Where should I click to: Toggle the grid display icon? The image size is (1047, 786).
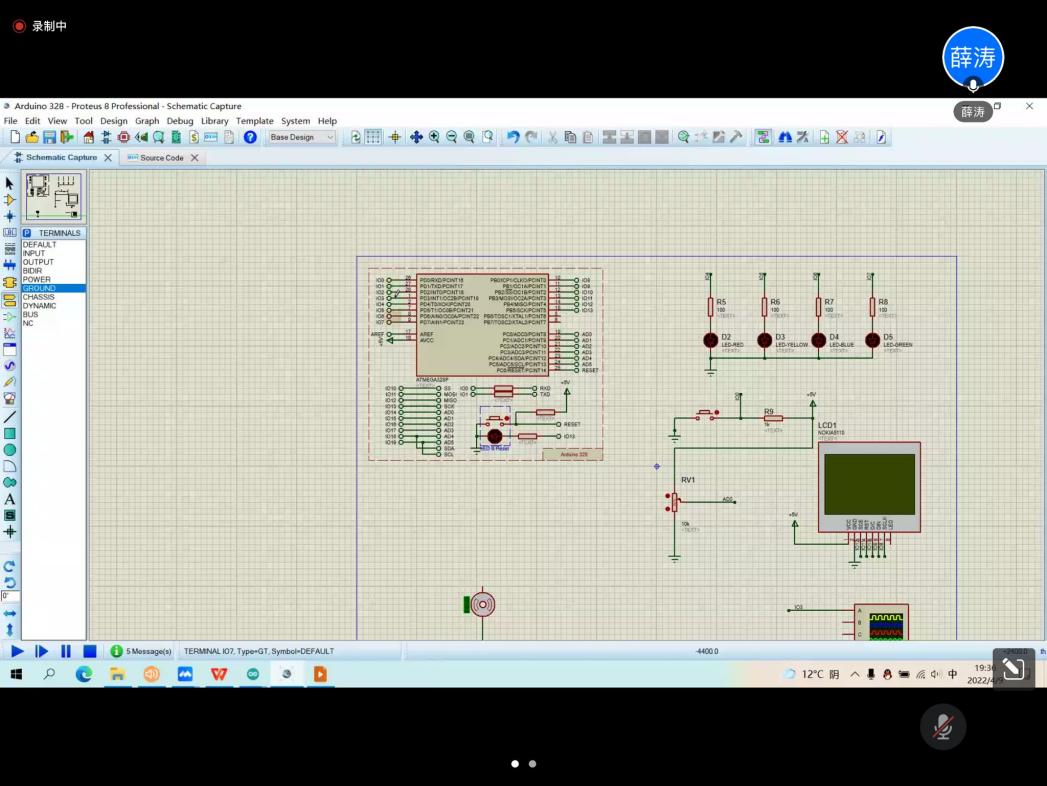click(373, 137)
